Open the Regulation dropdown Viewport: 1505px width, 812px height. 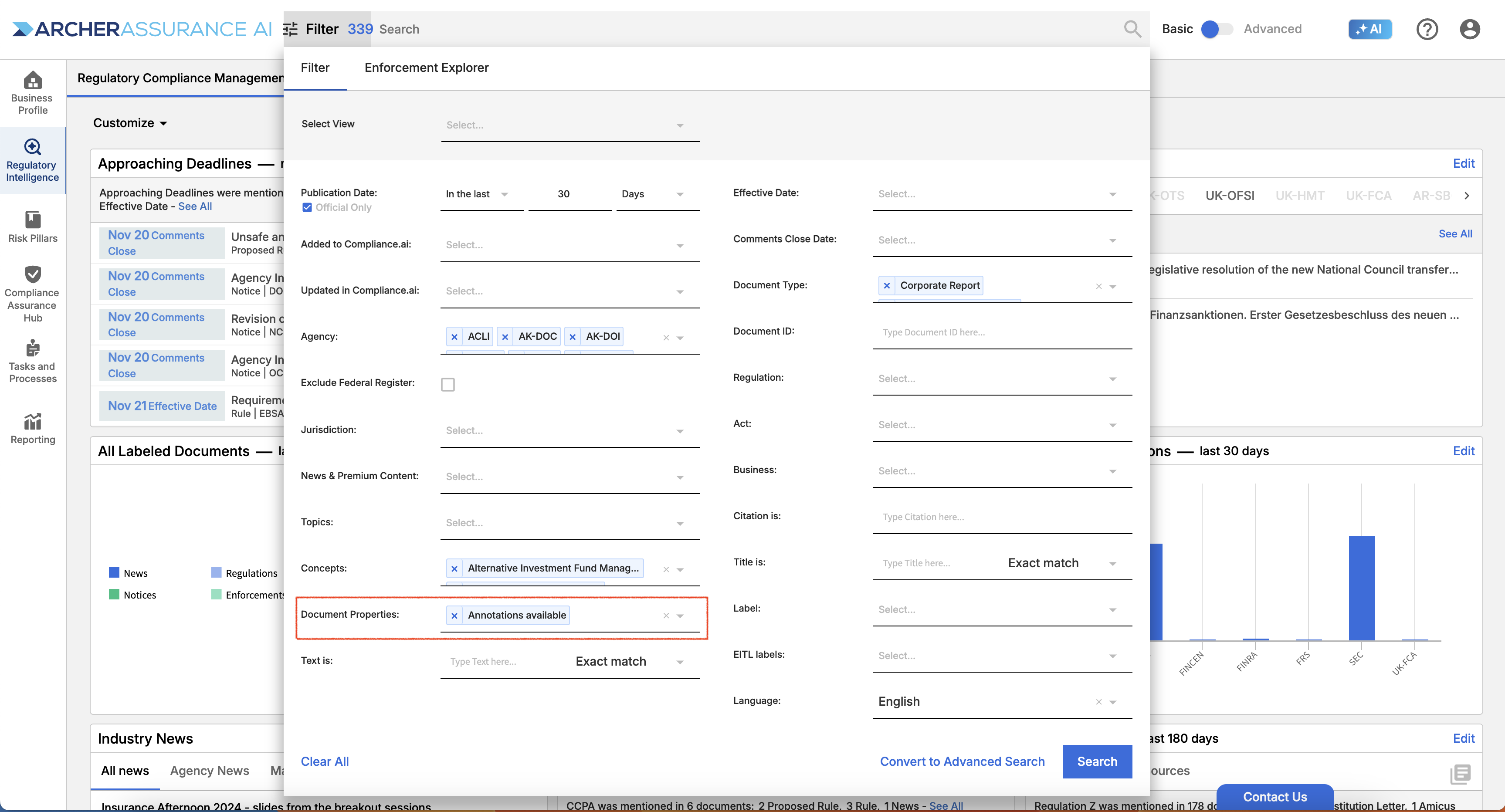pos(1002,379)
